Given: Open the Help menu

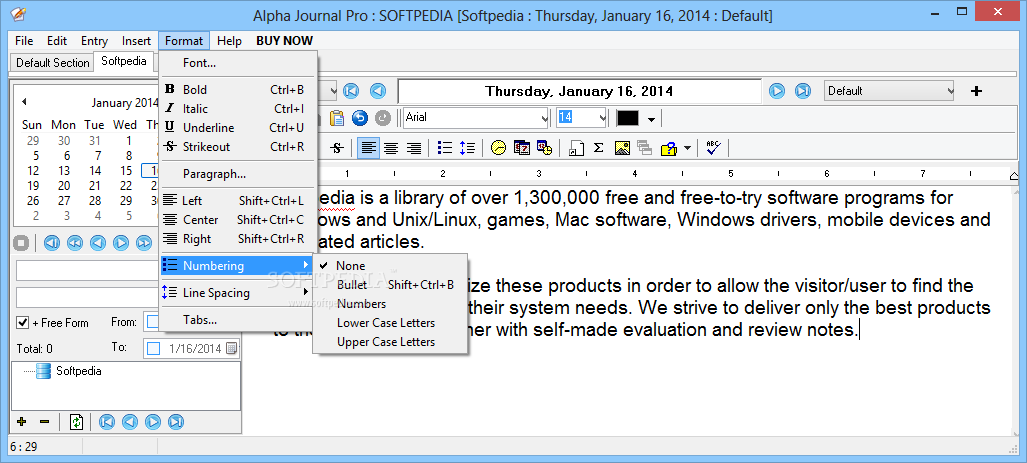Looking at the screenshot, I should point(229,41).
